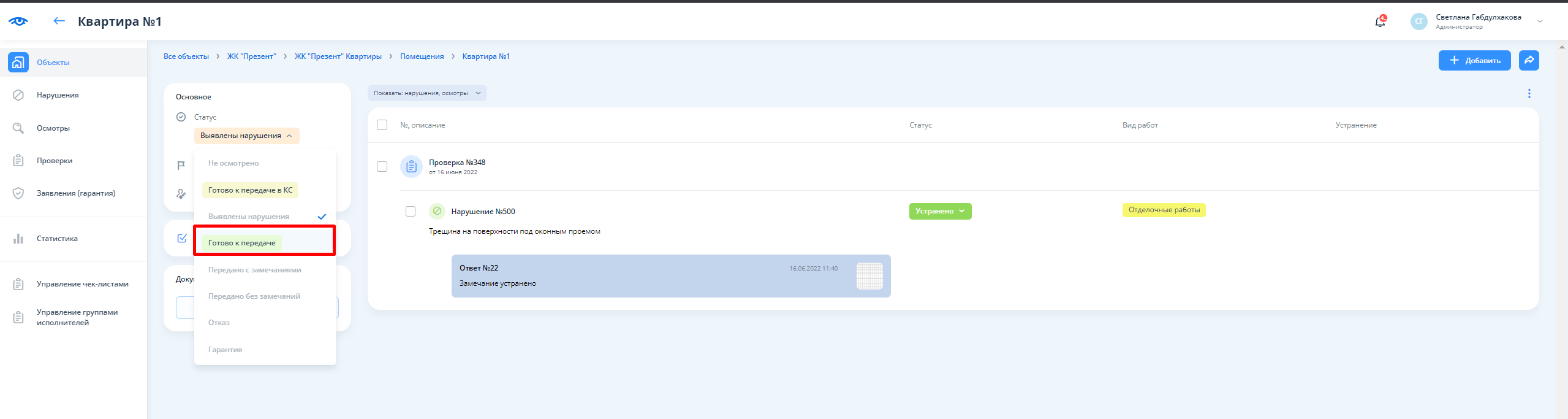The height and width of the screenshot is (419, 1568).
Task: Click the share arrow icon button
Action: [x=1529, y=60]
